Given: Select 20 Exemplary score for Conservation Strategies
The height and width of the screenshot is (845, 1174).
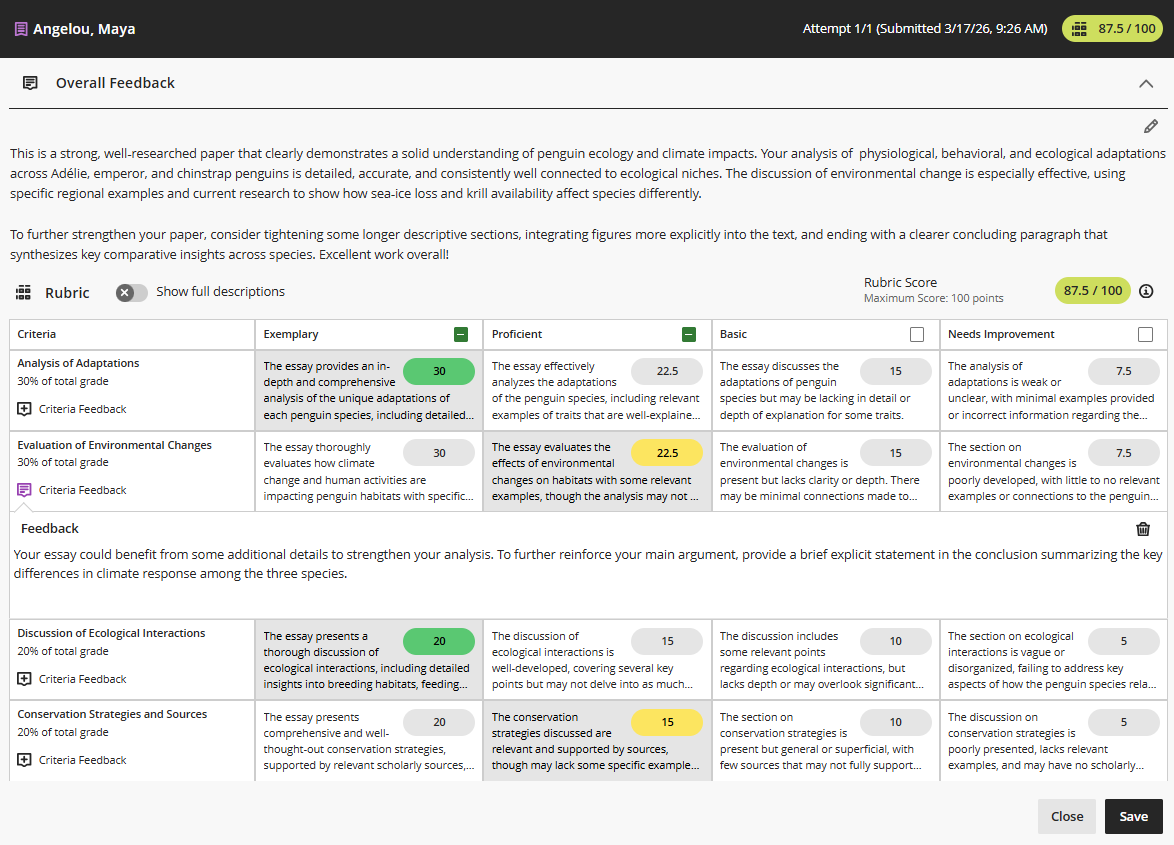Looking at the screenshot, I should (x=439, y=722).
